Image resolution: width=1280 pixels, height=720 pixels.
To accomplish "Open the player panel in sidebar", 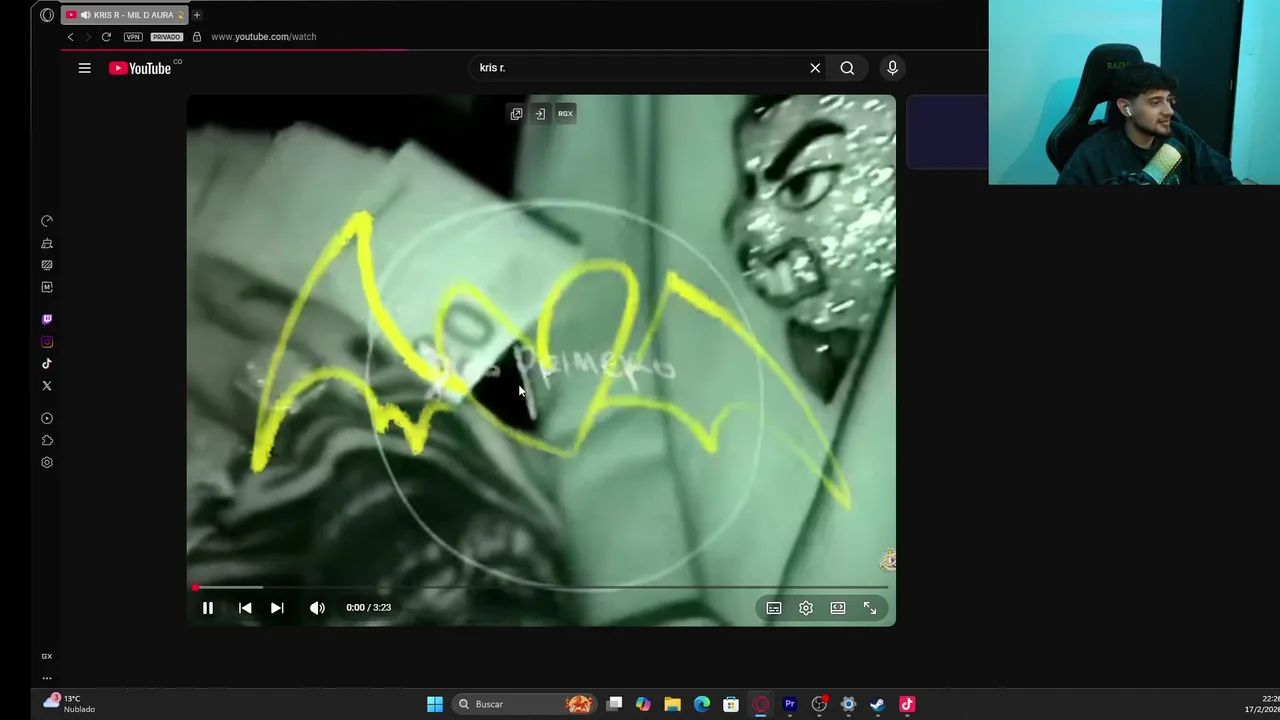I will pos(47,419).
